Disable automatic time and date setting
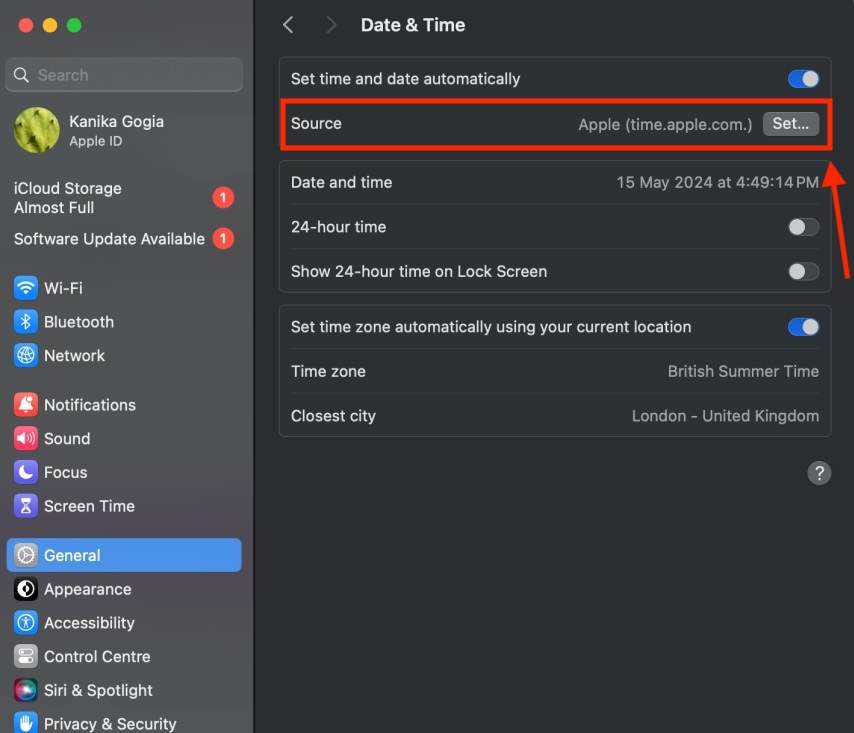The width and height of the screenshot is (854, 733). coord(802,78)
